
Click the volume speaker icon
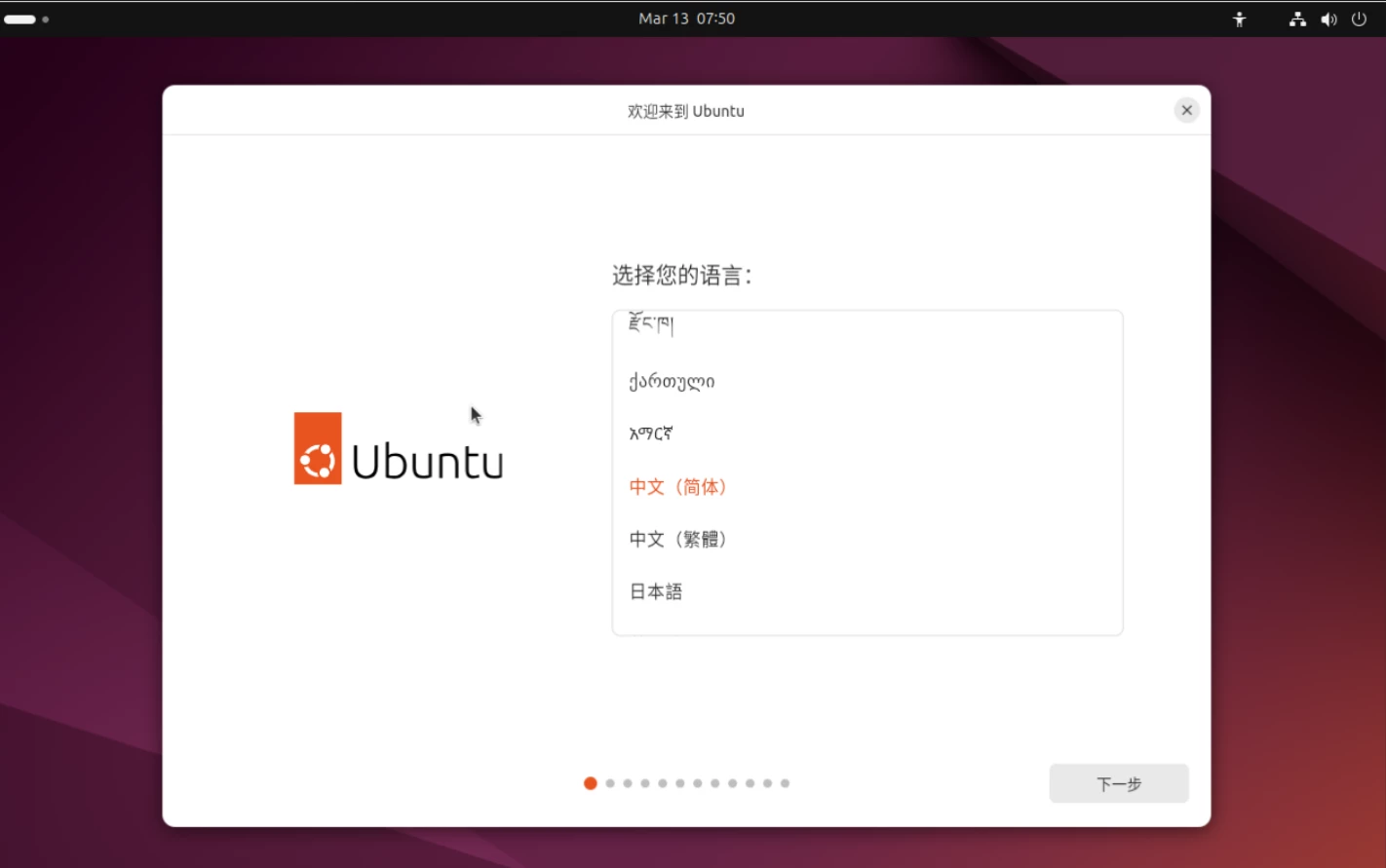[x=1328, y=19]
